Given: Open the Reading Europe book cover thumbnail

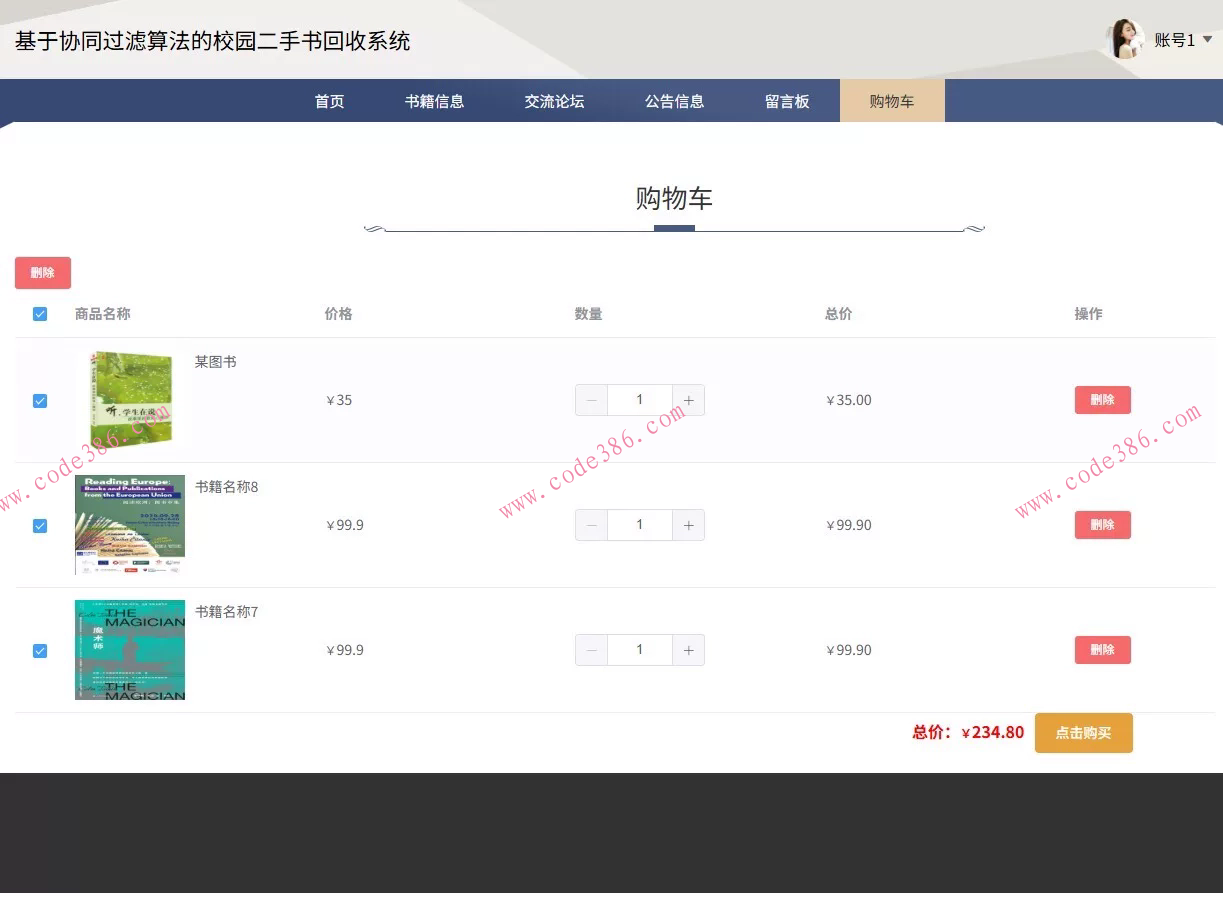Looking at the screenshot, I should (130, 525).
